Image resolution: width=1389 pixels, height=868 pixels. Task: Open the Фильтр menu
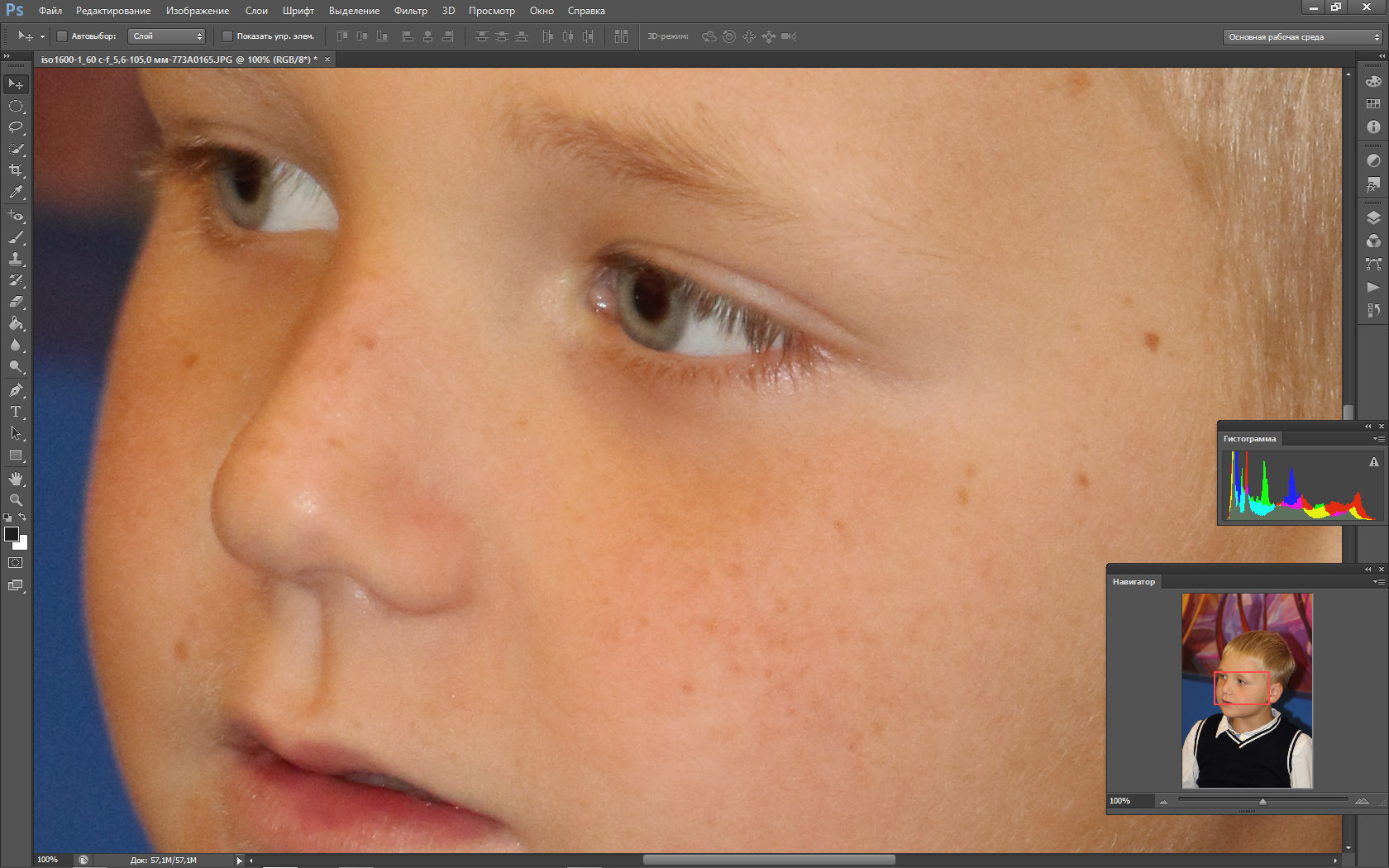(410, 11)
